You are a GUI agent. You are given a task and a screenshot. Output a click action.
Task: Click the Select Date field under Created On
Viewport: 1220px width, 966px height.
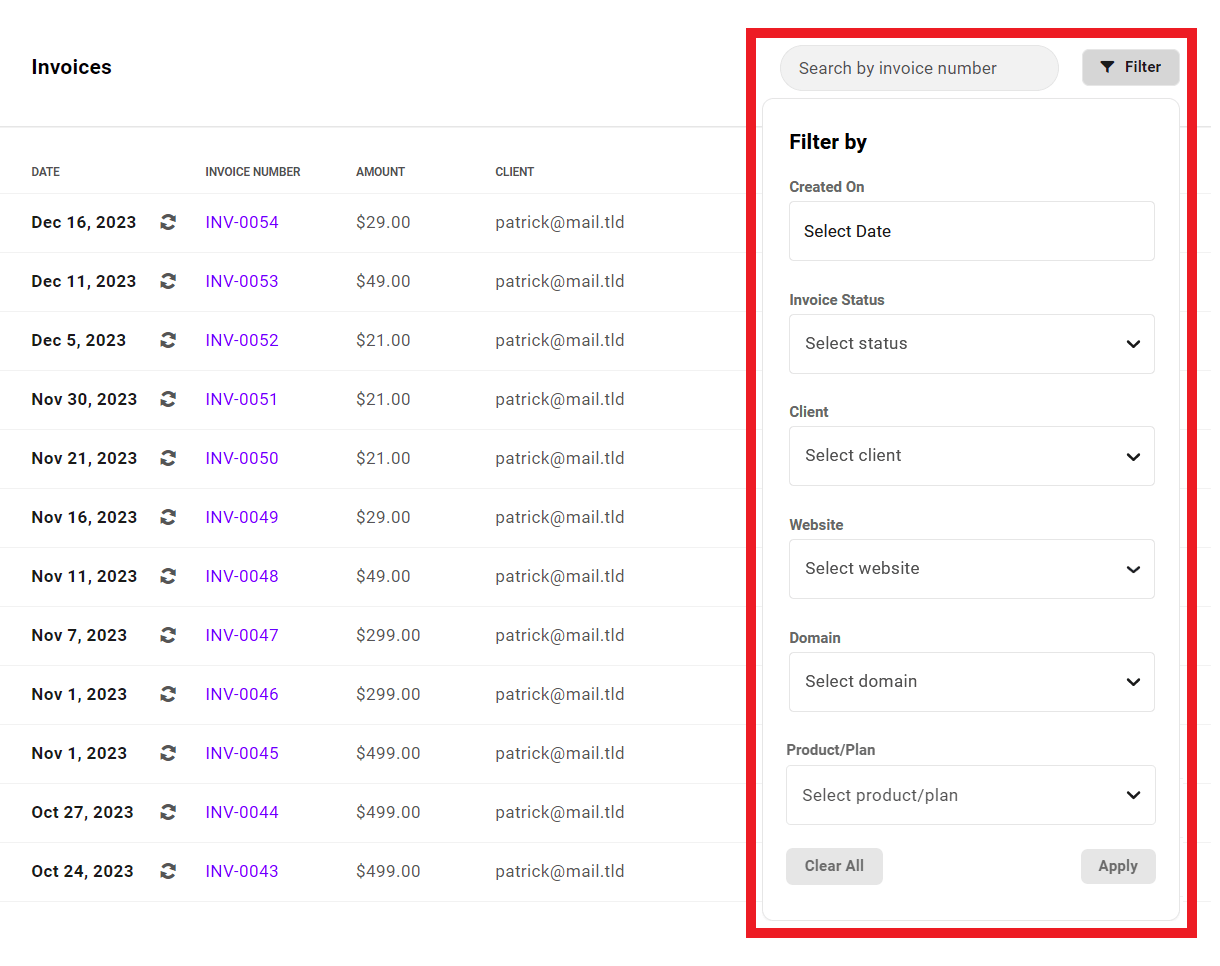tap(971, 231)
